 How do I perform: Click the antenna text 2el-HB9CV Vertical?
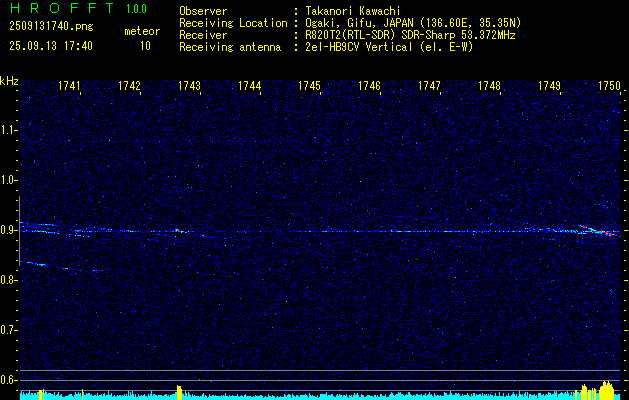(359, 47)
